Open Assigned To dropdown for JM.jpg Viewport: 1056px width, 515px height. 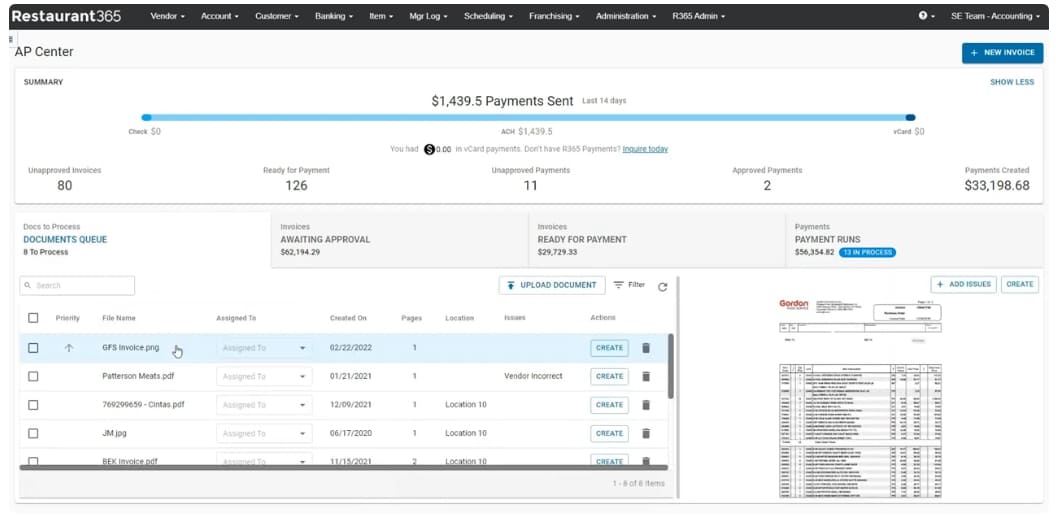[264, 434]
